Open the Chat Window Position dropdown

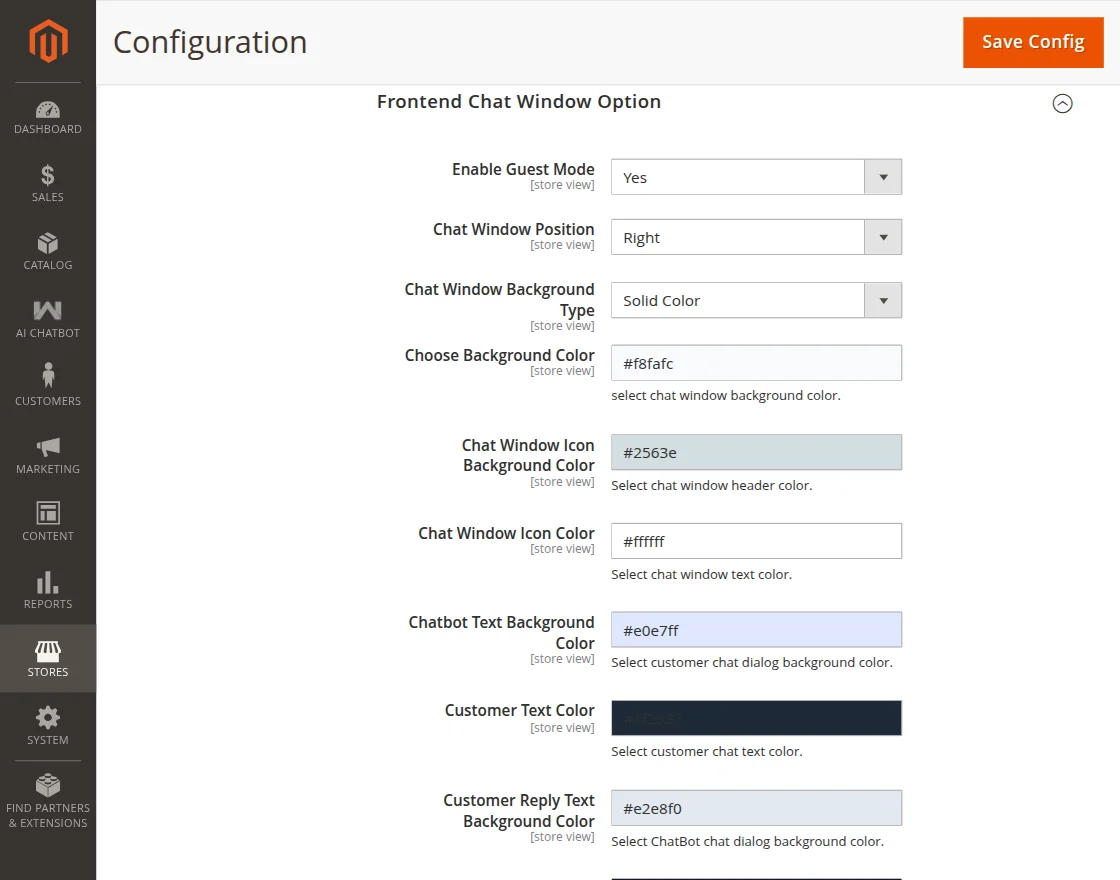click(881, 237)
